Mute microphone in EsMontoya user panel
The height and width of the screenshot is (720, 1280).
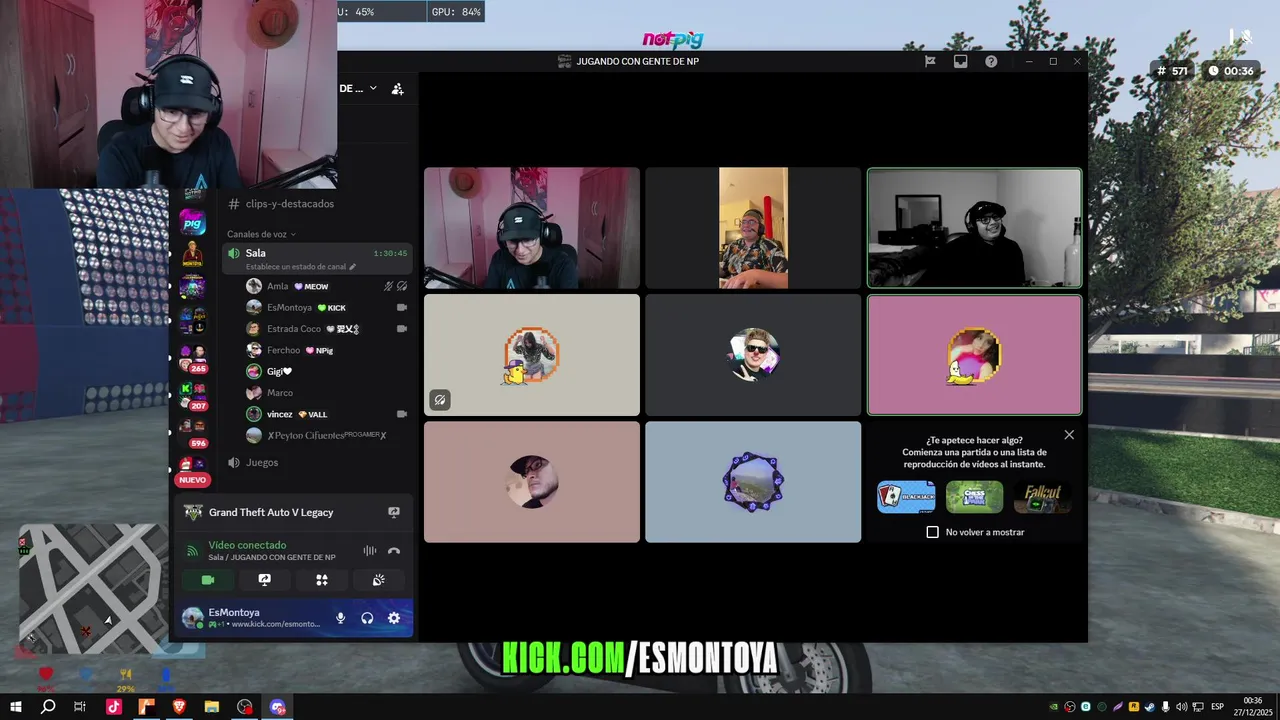[341, 618]
